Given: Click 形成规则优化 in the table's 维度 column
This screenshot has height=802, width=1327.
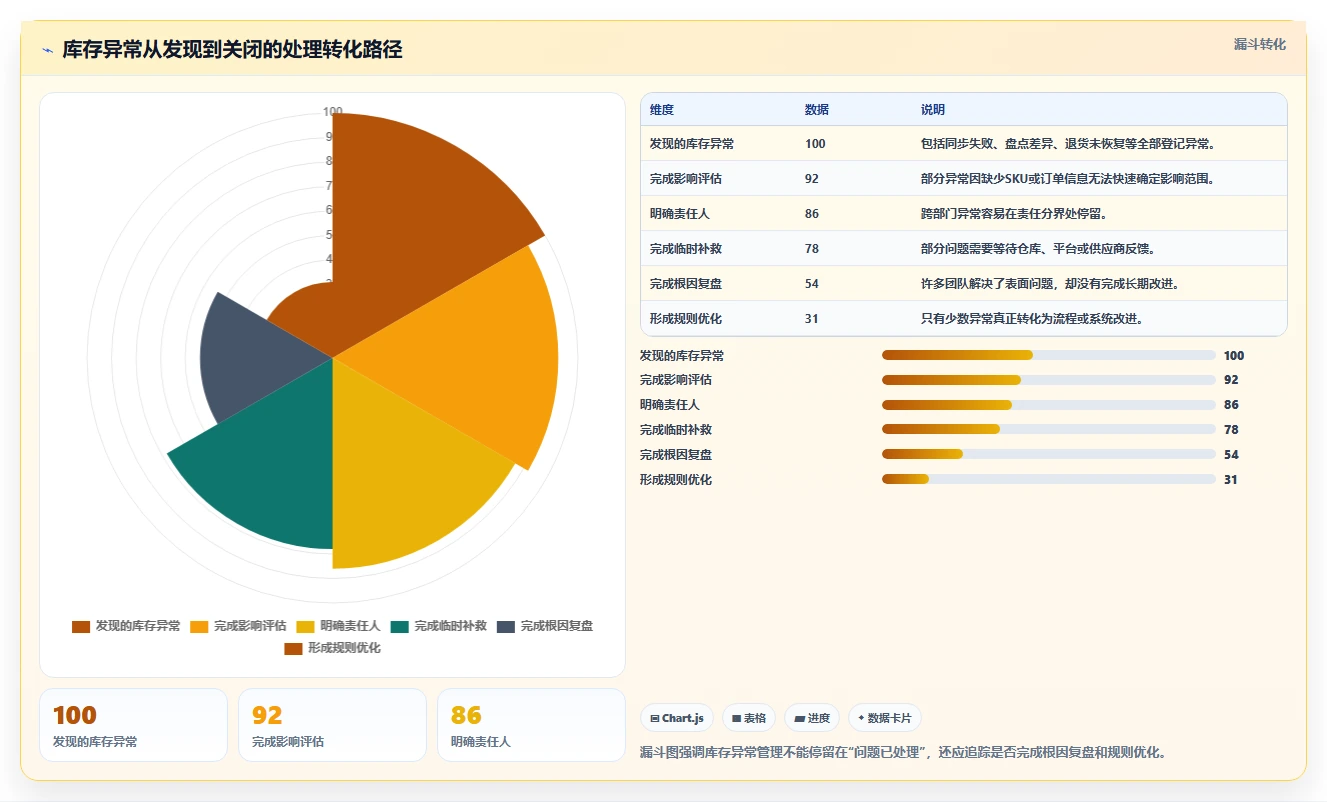Looking at the screenshot, I should (x=686, y=319).
